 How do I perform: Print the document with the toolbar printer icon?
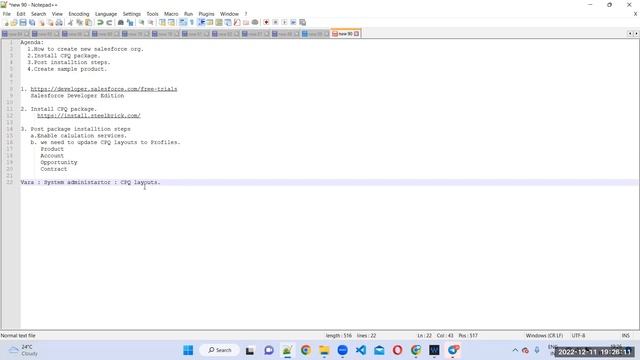[x=59, y=22]
